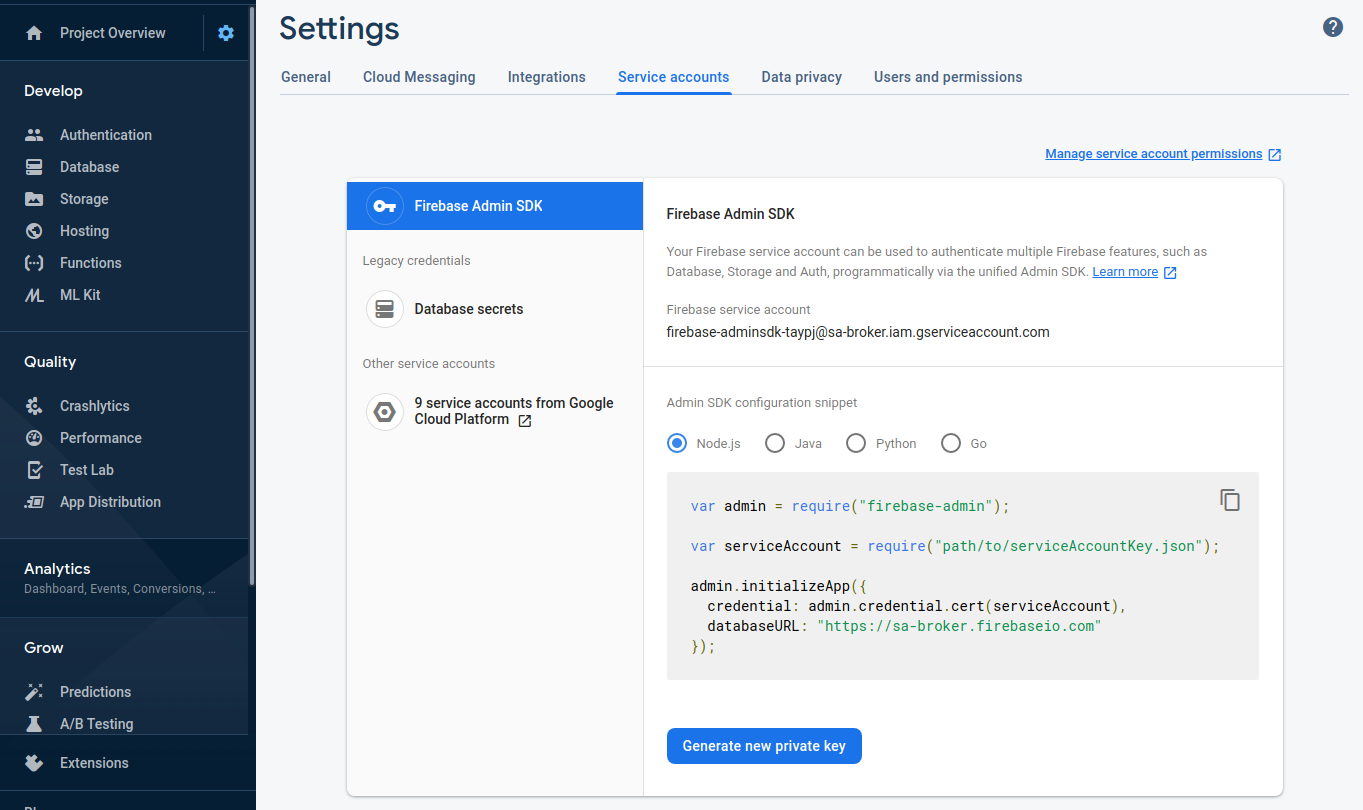Click the sidebar vertical scrollbar
The height and width of the screenshot is (810, 1363).
[252, 295]
